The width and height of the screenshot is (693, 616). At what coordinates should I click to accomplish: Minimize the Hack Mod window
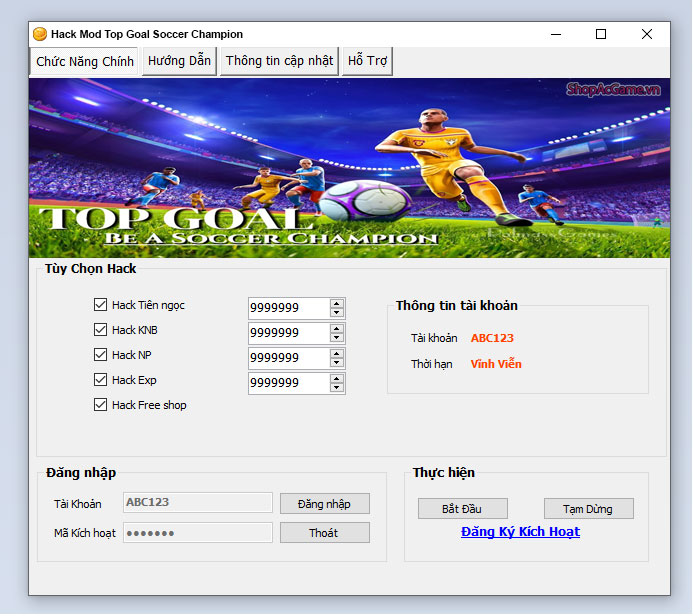(556, 34)
